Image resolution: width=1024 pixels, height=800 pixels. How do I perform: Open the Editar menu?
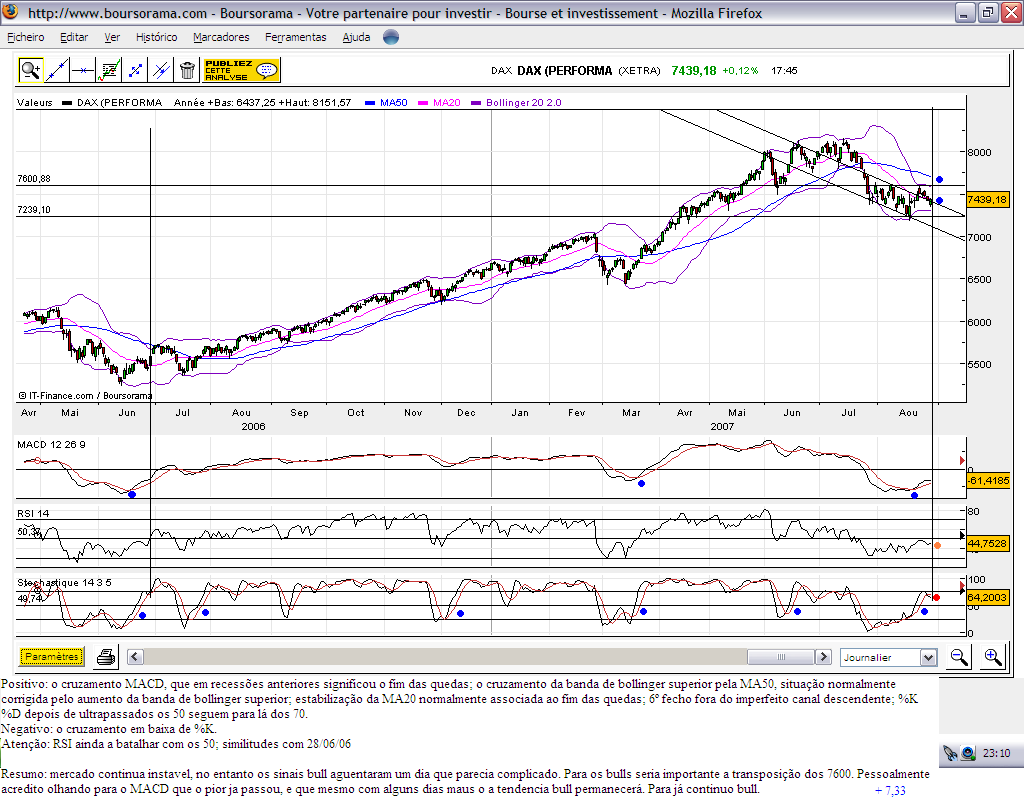(x=74, y=37)
